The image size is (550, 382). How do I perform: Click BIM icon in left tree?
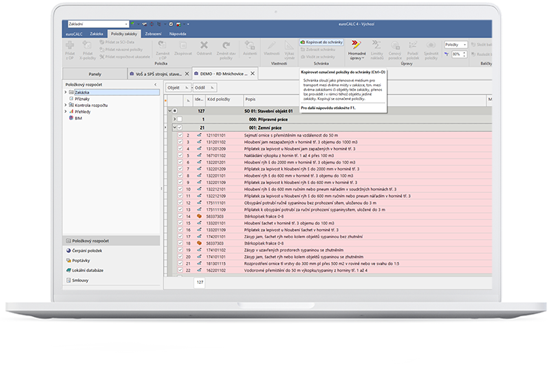pos(71,118)
